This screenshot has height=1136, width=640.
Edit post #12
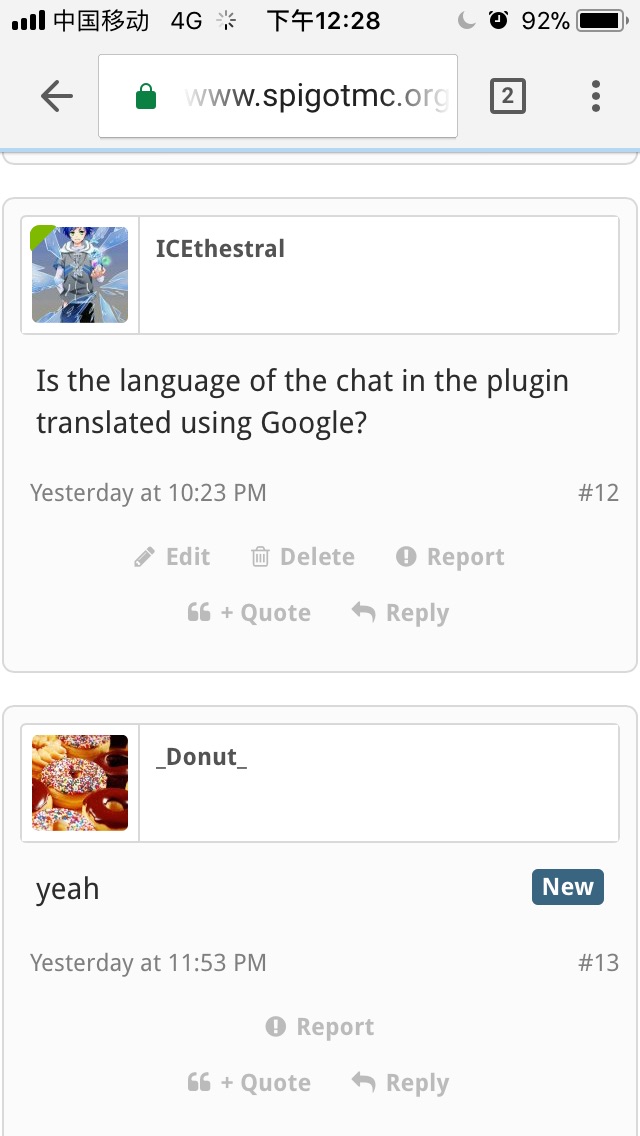173,557
